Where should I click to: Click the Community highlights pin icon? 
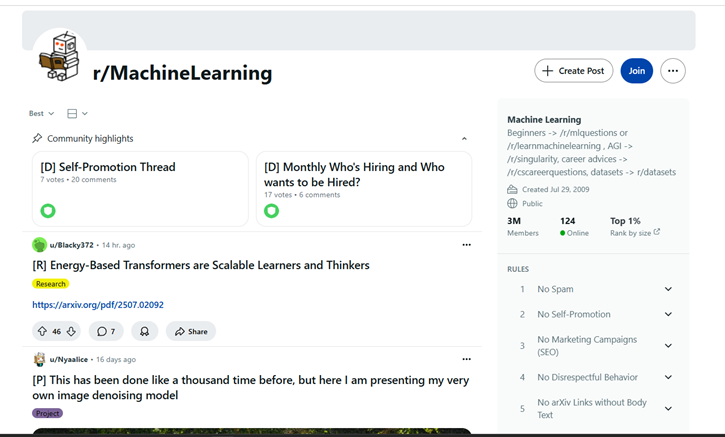point(37,138)
